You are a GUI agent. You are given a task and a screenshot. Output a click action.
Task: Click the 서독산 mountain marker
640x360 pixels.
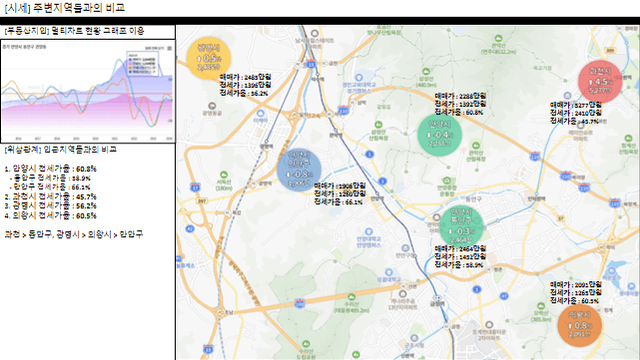click(x=223, y=175)
